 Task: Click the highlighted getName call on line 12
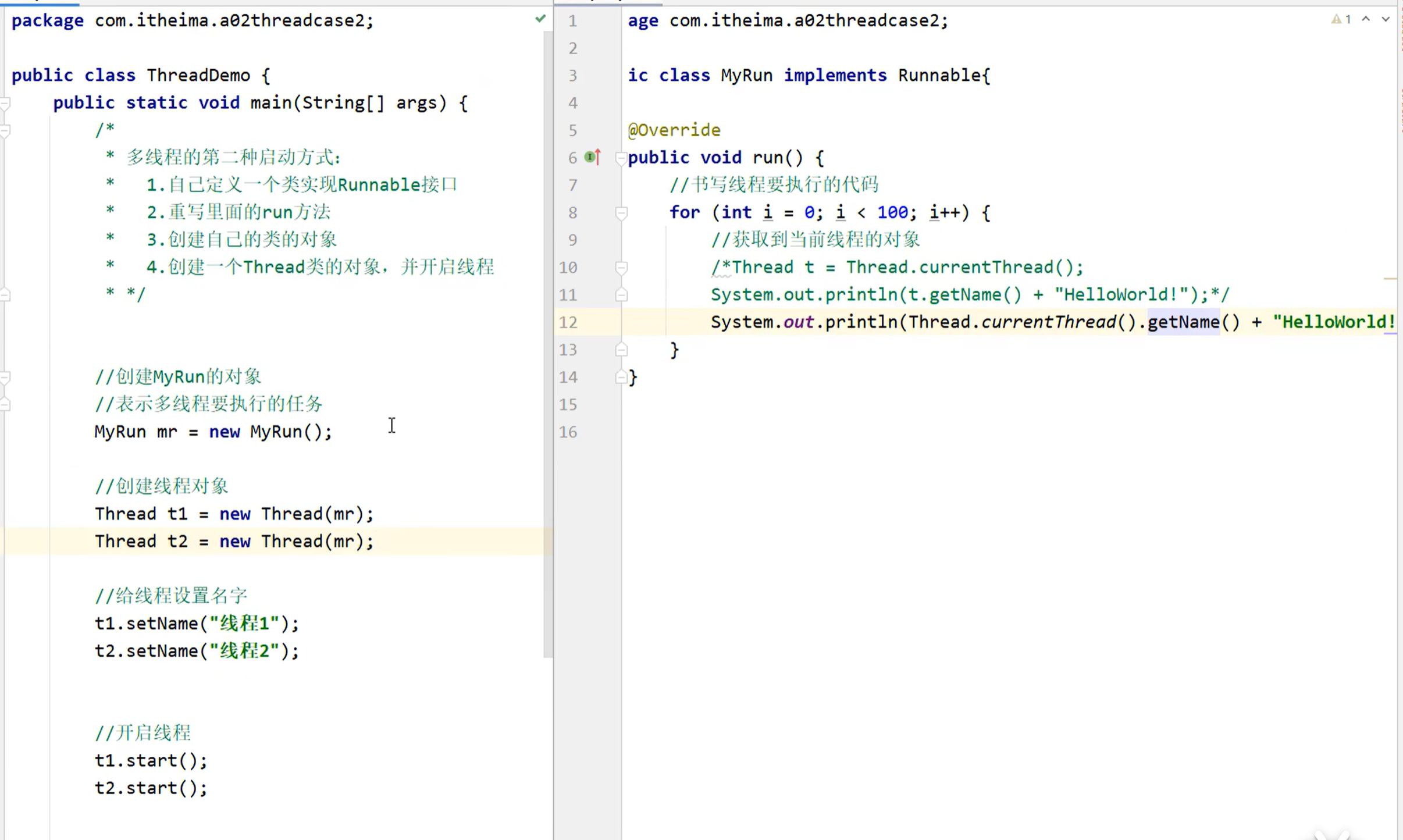(1183, 322)
